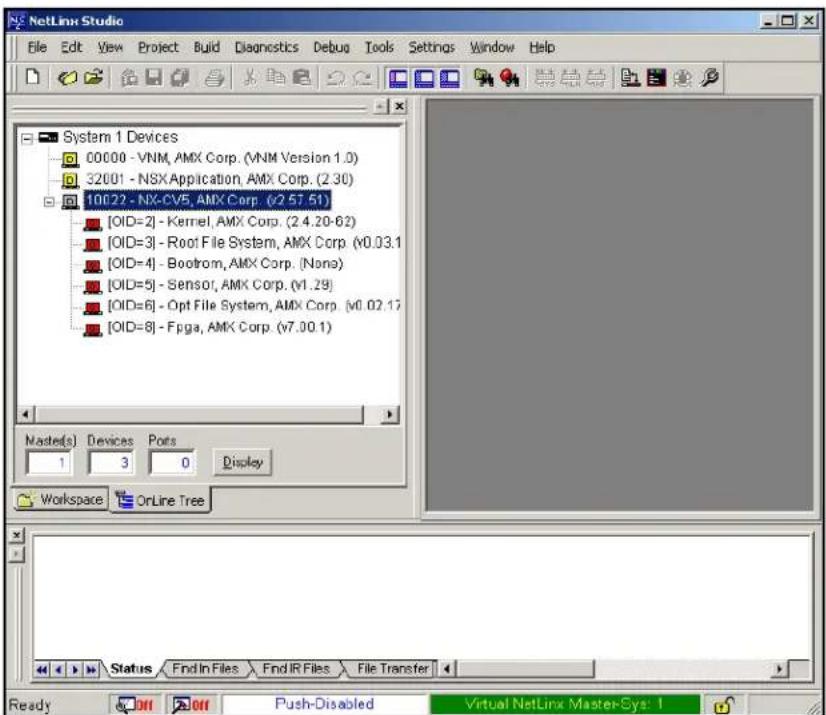826x715 pixels.
Task: Click the file transfer toolbar icon
Action: [630, 78]
